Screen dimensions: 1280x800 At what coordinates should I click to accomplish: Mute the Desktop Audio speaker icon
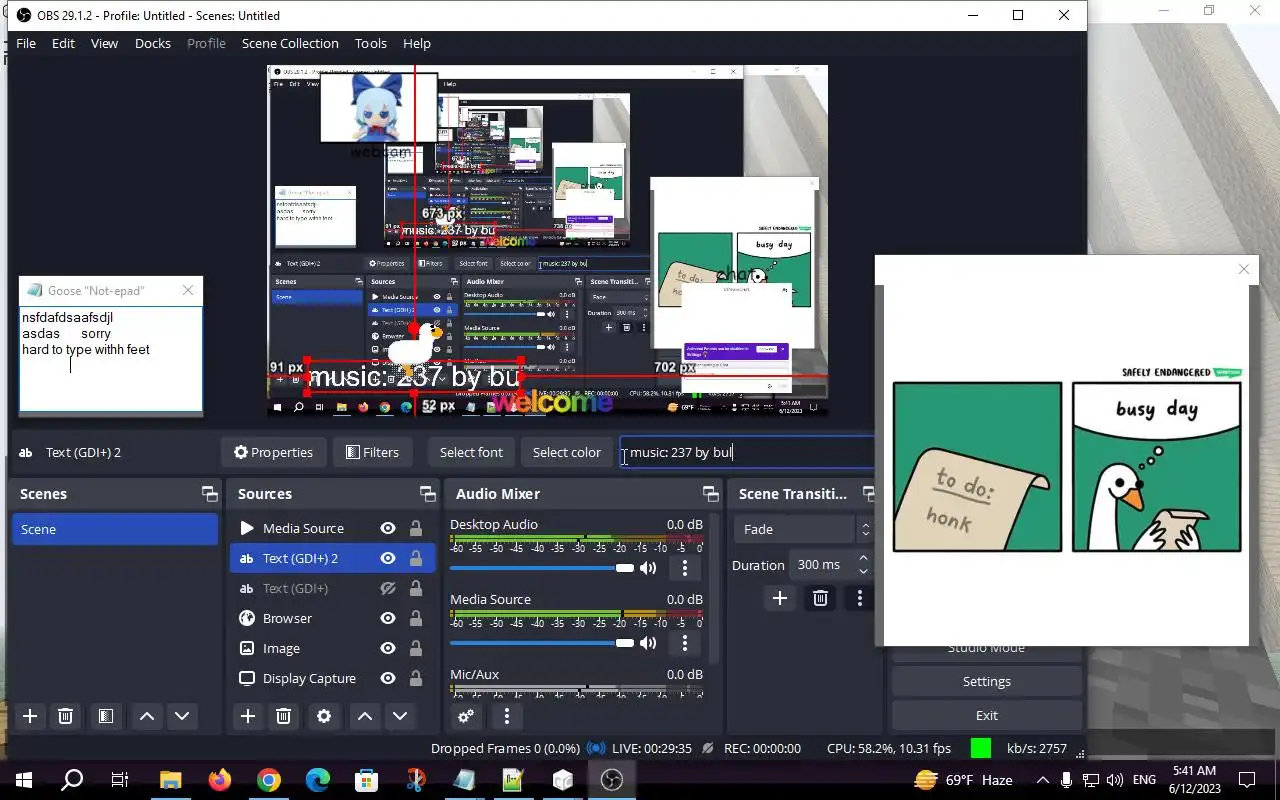(648, 568)
